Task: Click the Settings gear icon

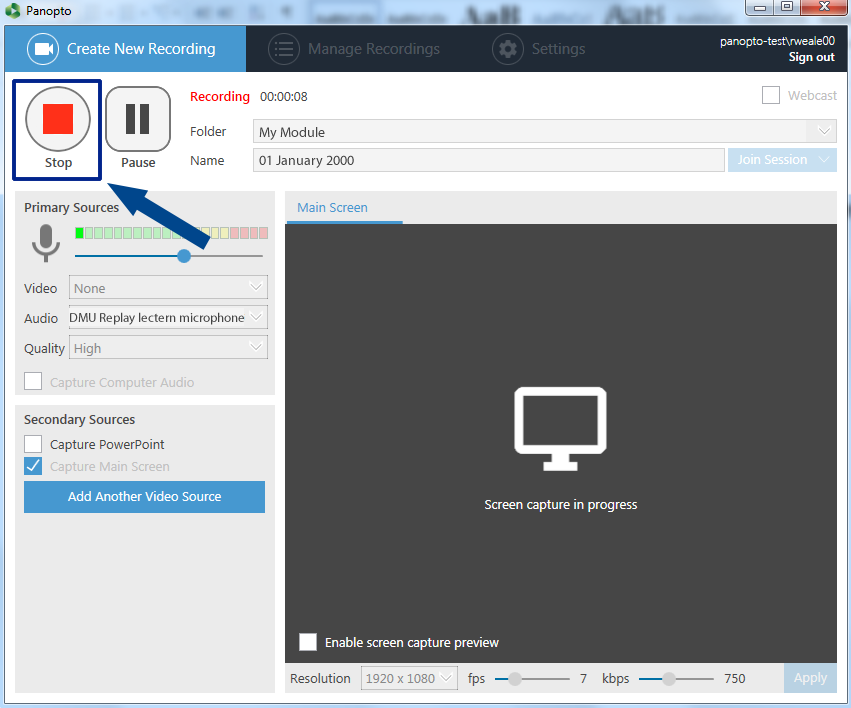Action: pyautogui.click(x=507, y=49)
